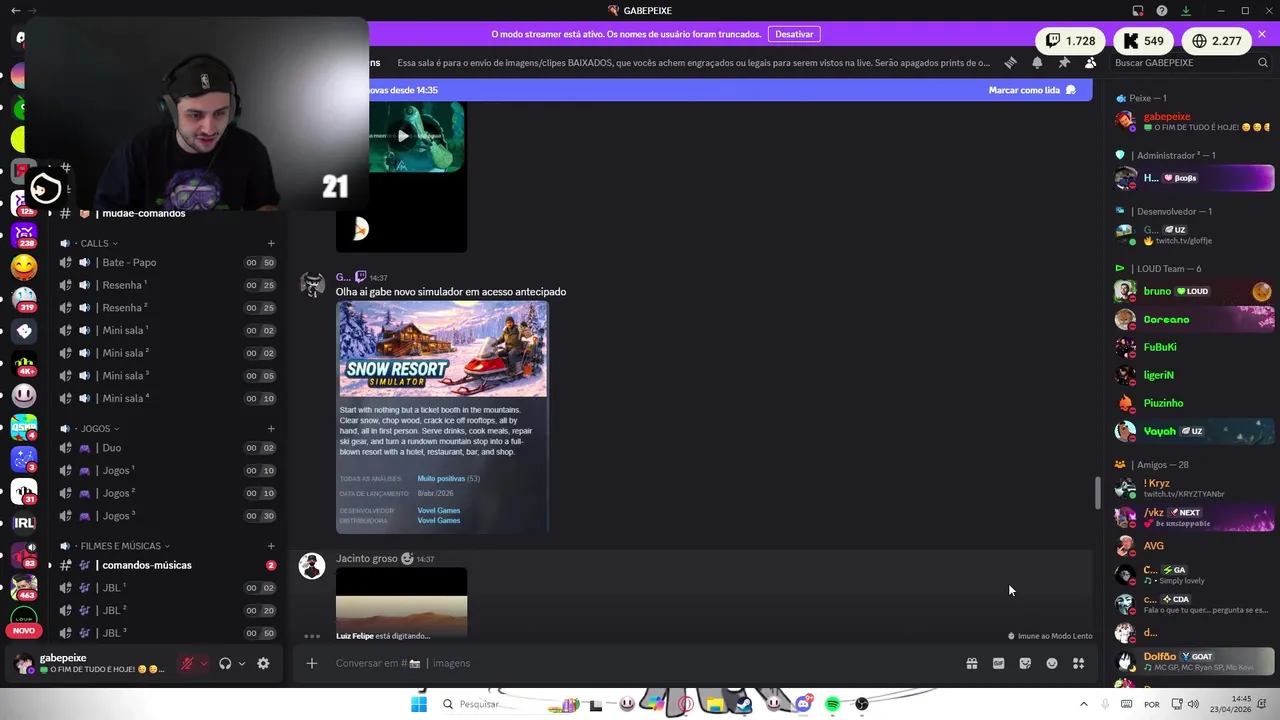
Task: Click the plus attachment button in message bar
Action: (312, 663)
